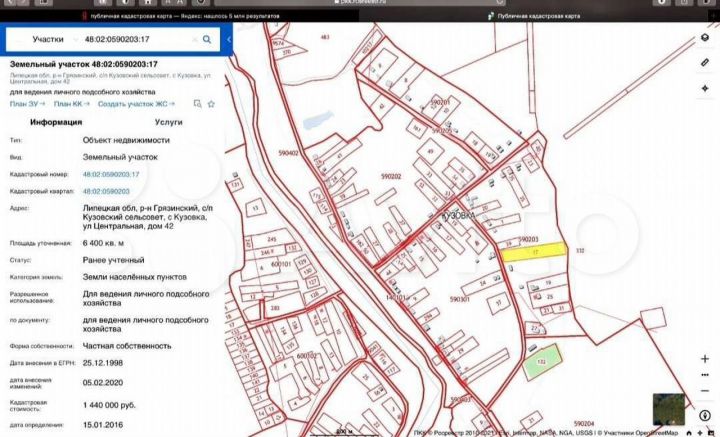Click Земли населённых пунктов value

point(135,277)
